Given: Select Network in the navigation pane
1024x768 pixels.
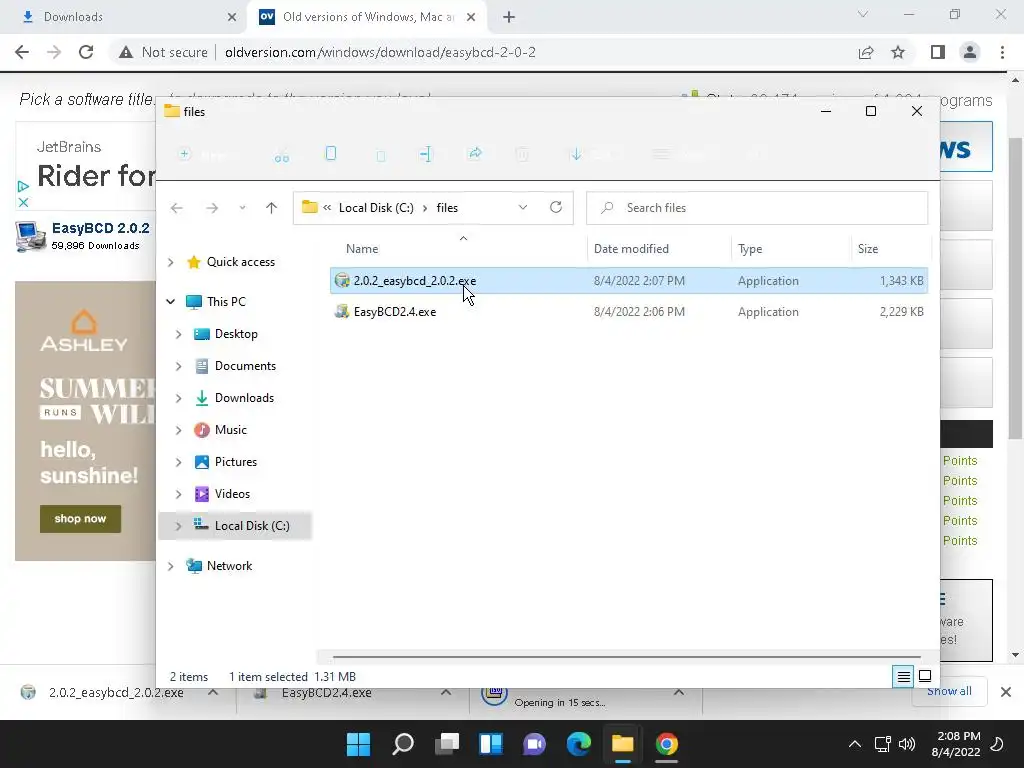Looking at the screenshot, I should 229,566.
